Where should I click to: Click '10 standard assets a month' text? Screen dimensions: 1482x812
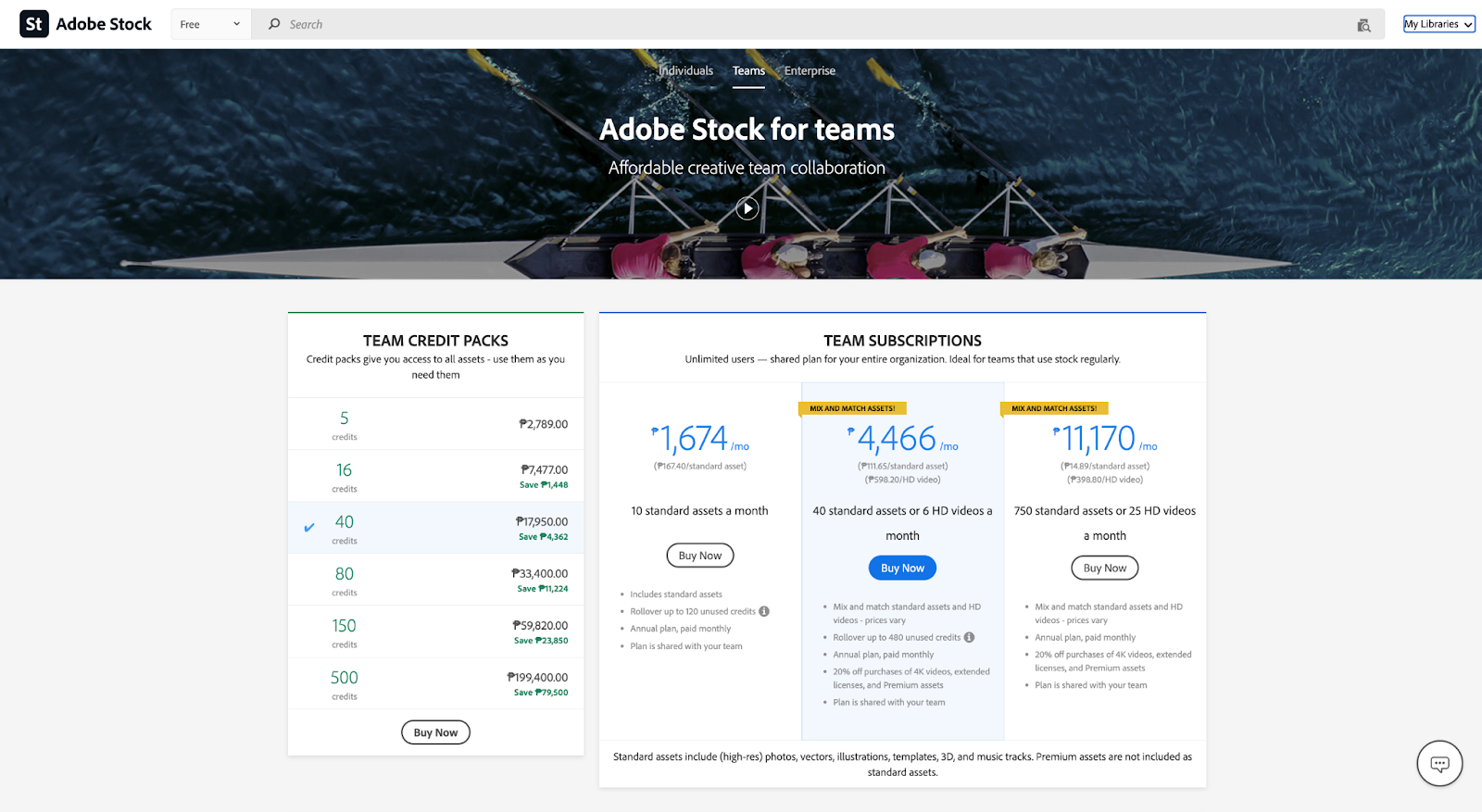[699, 511]
